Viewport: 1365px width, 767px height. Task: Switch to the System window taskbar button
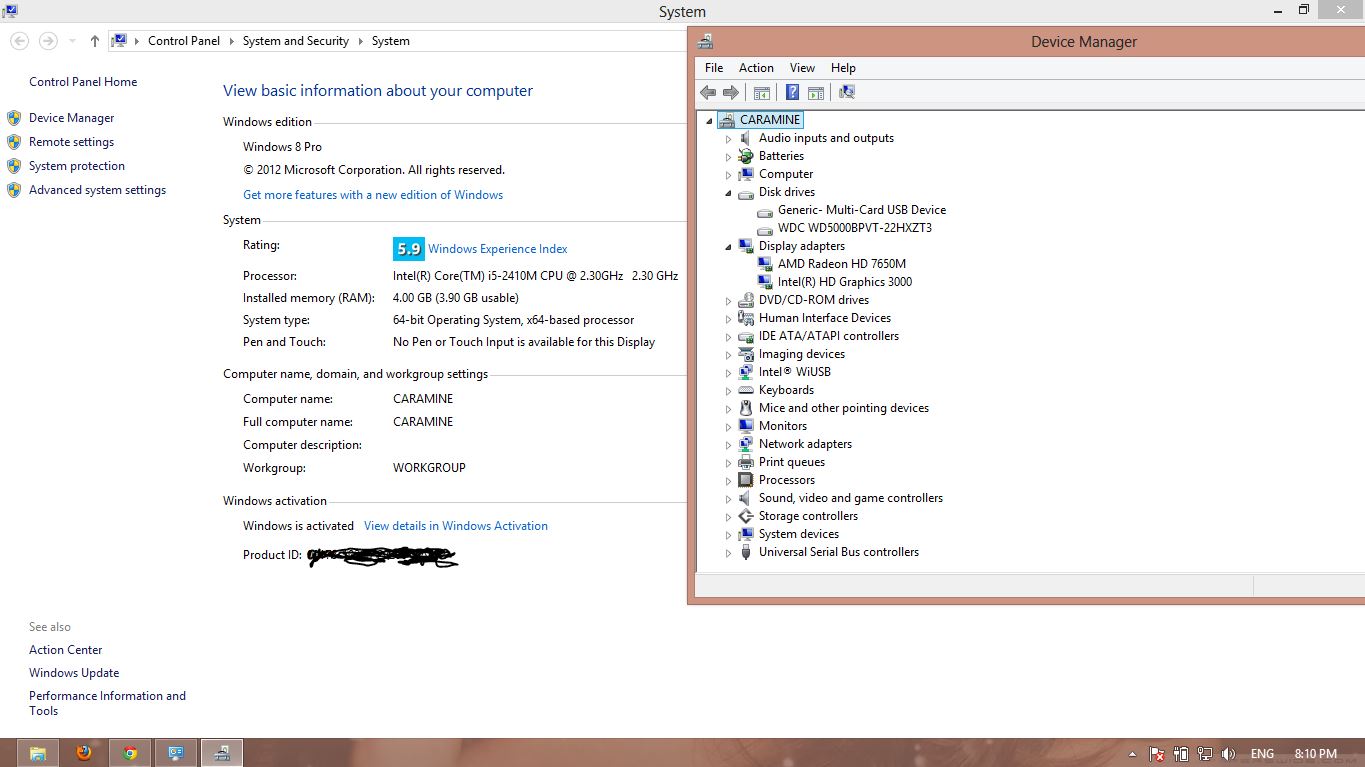point(176,753)
